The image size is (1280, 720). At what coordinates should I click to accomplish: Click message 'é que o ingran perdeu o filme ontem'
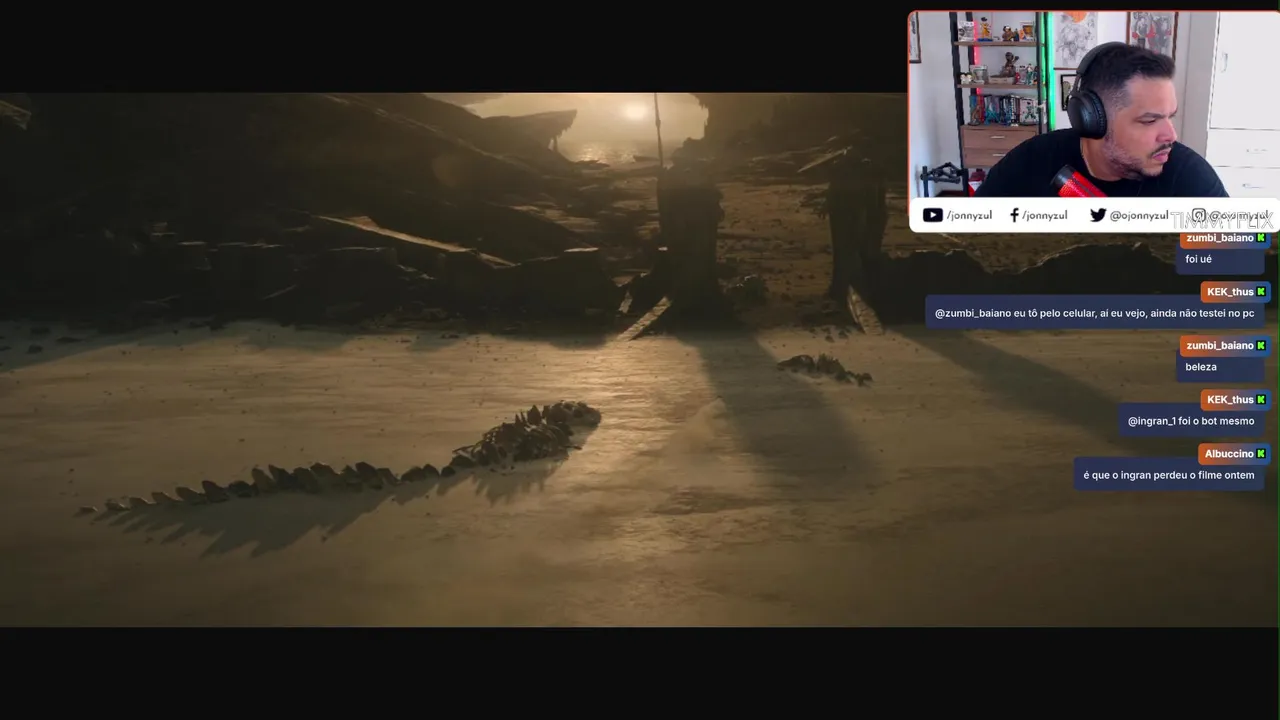tap(1169, 475)
